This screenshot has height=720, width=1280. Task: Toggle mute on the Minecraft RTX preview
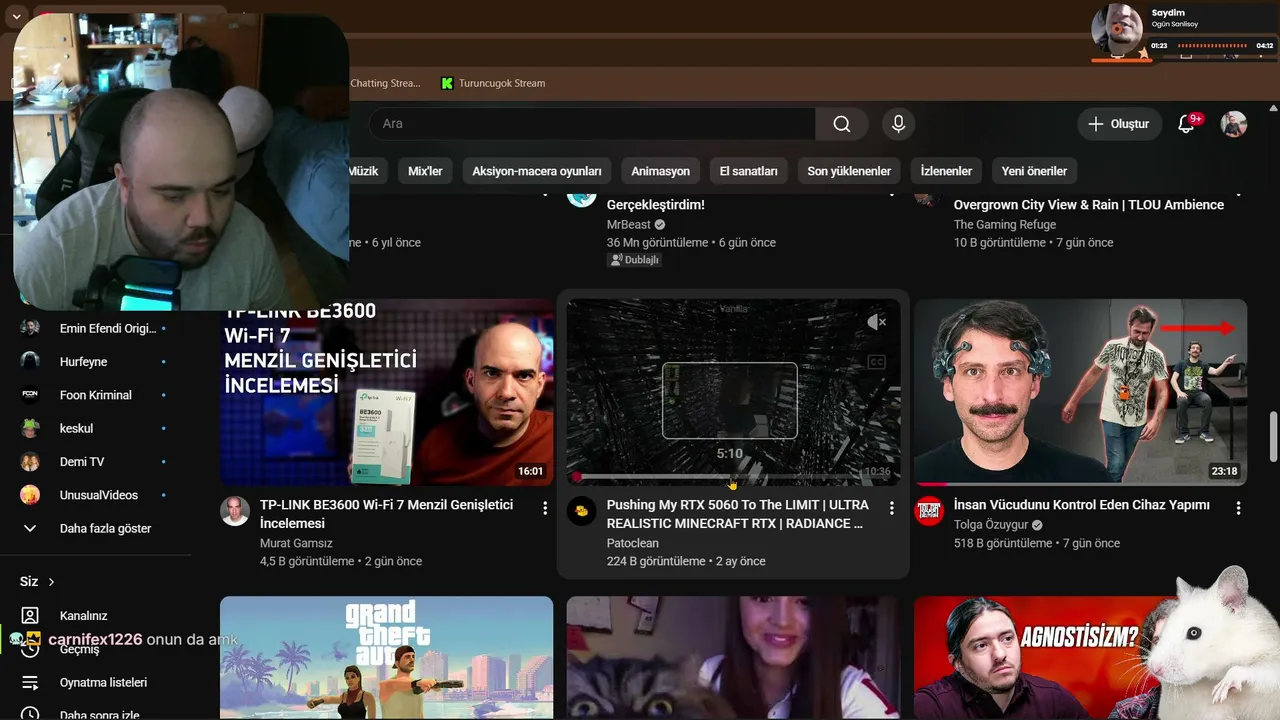(x=877, y=322)
